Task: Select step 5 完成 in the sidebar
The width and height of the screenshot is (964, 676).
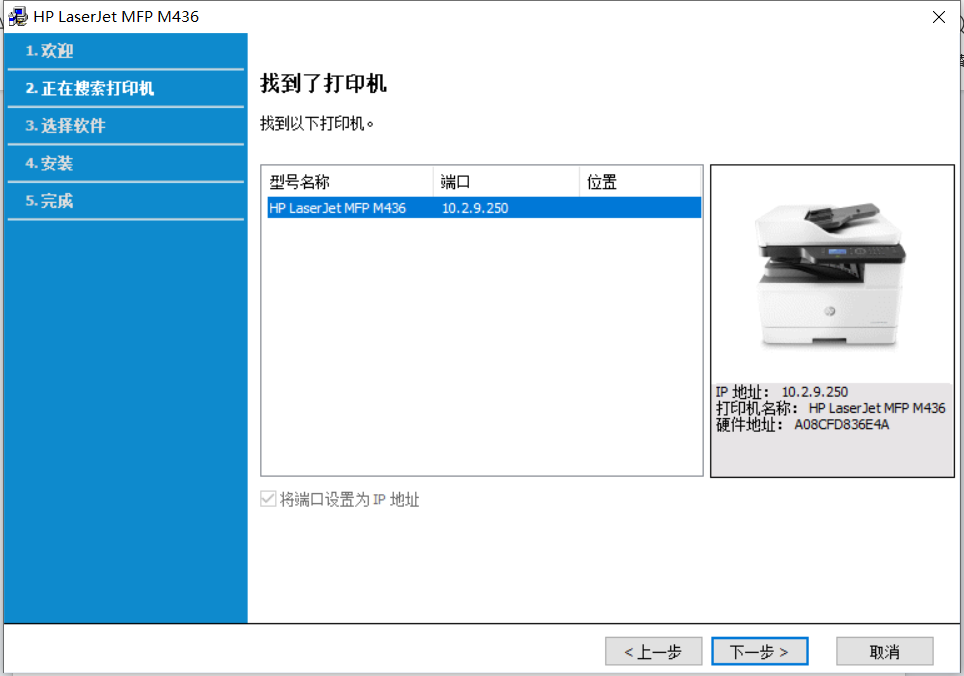Action: (50, 201)
